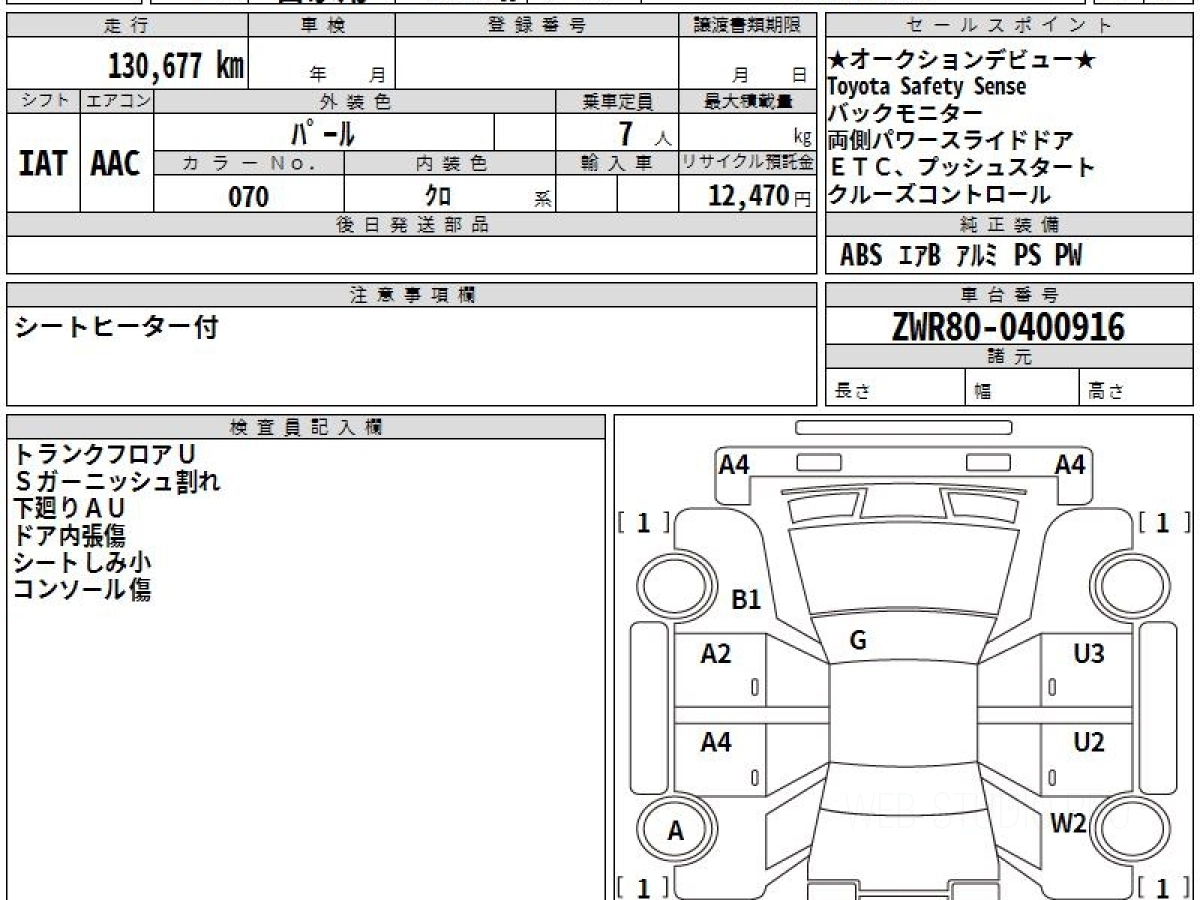1200x900 pixels.
Task: Click the カラーNo. label
Action: click(249, 163)
